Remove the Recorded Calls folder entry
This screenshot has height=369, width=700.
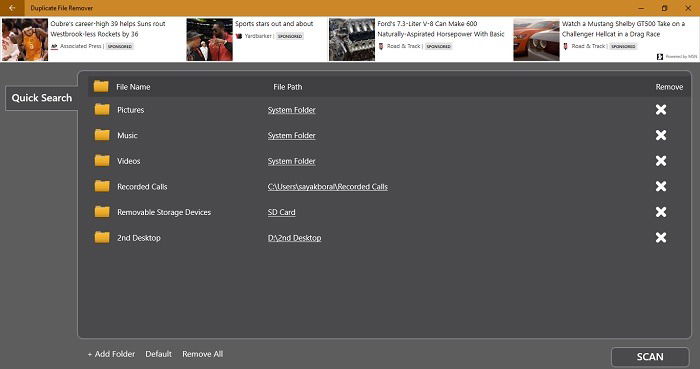pos(661,186)
